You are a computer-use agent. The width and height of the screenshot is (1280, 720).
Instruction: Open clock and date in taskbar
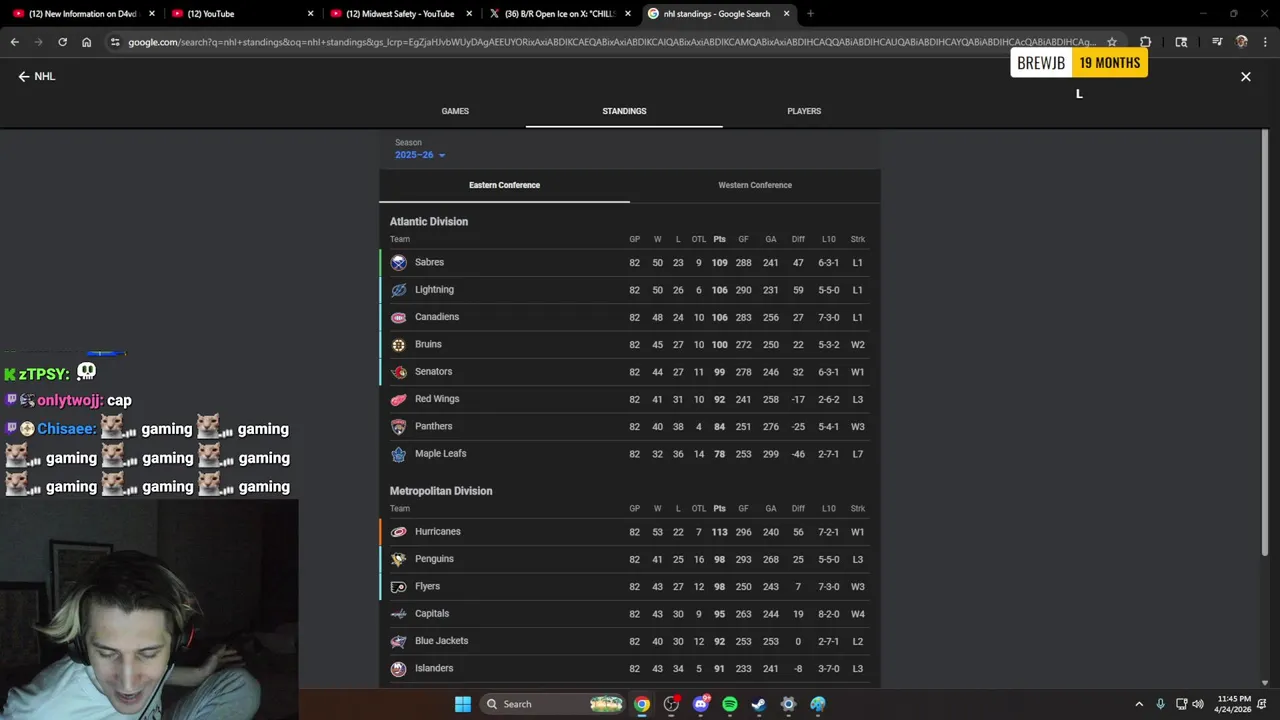tap(1234, 704)
